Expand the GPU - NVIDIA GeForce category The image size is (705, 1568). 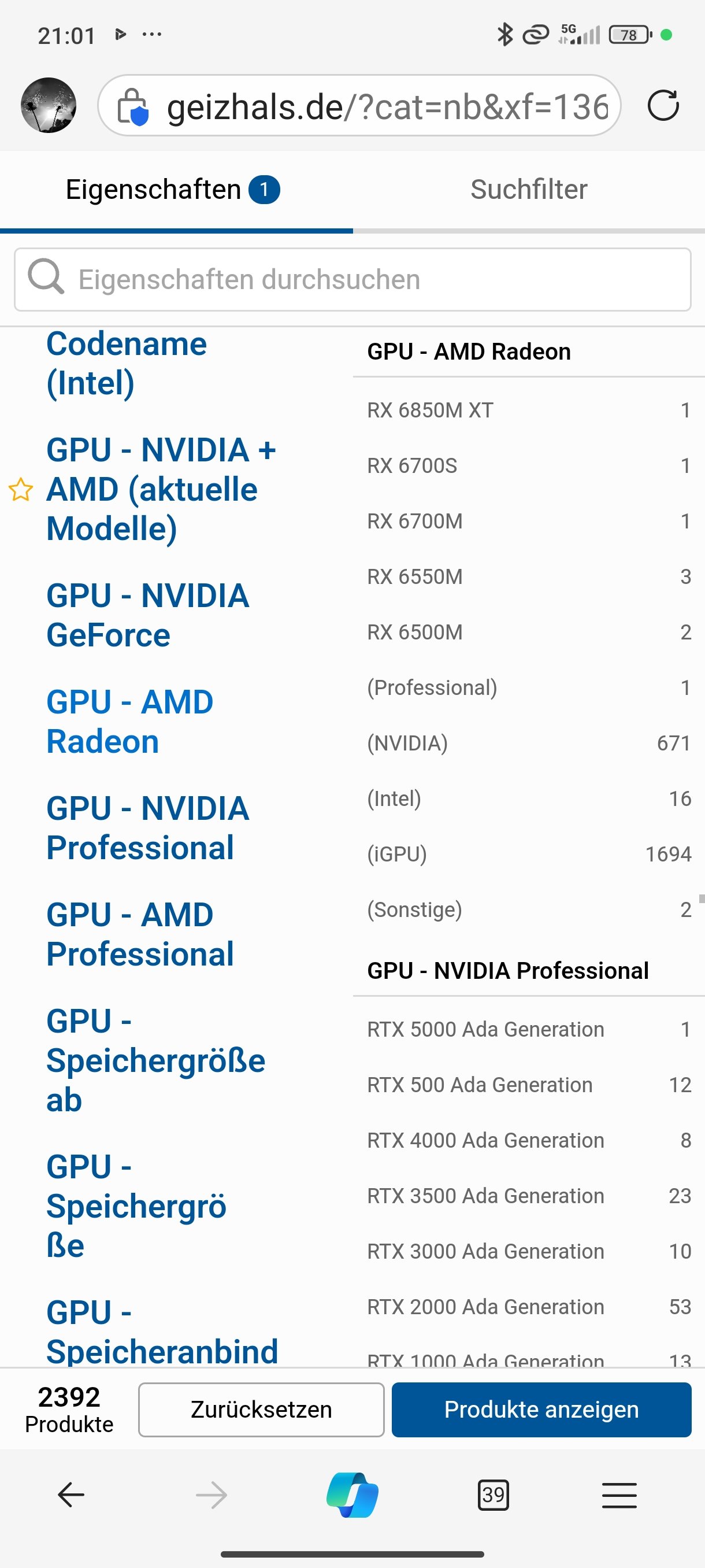click(x=148, y=614)
